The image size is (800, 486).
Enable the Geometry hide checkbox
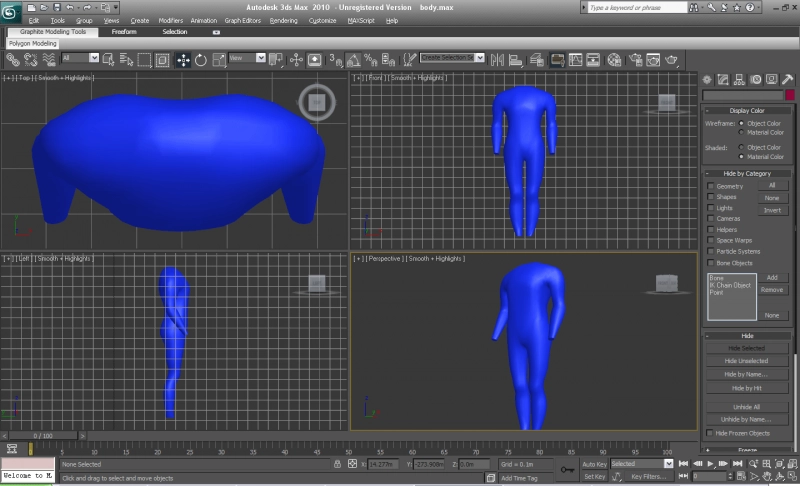pyautogui.click(x=711, y=186)
